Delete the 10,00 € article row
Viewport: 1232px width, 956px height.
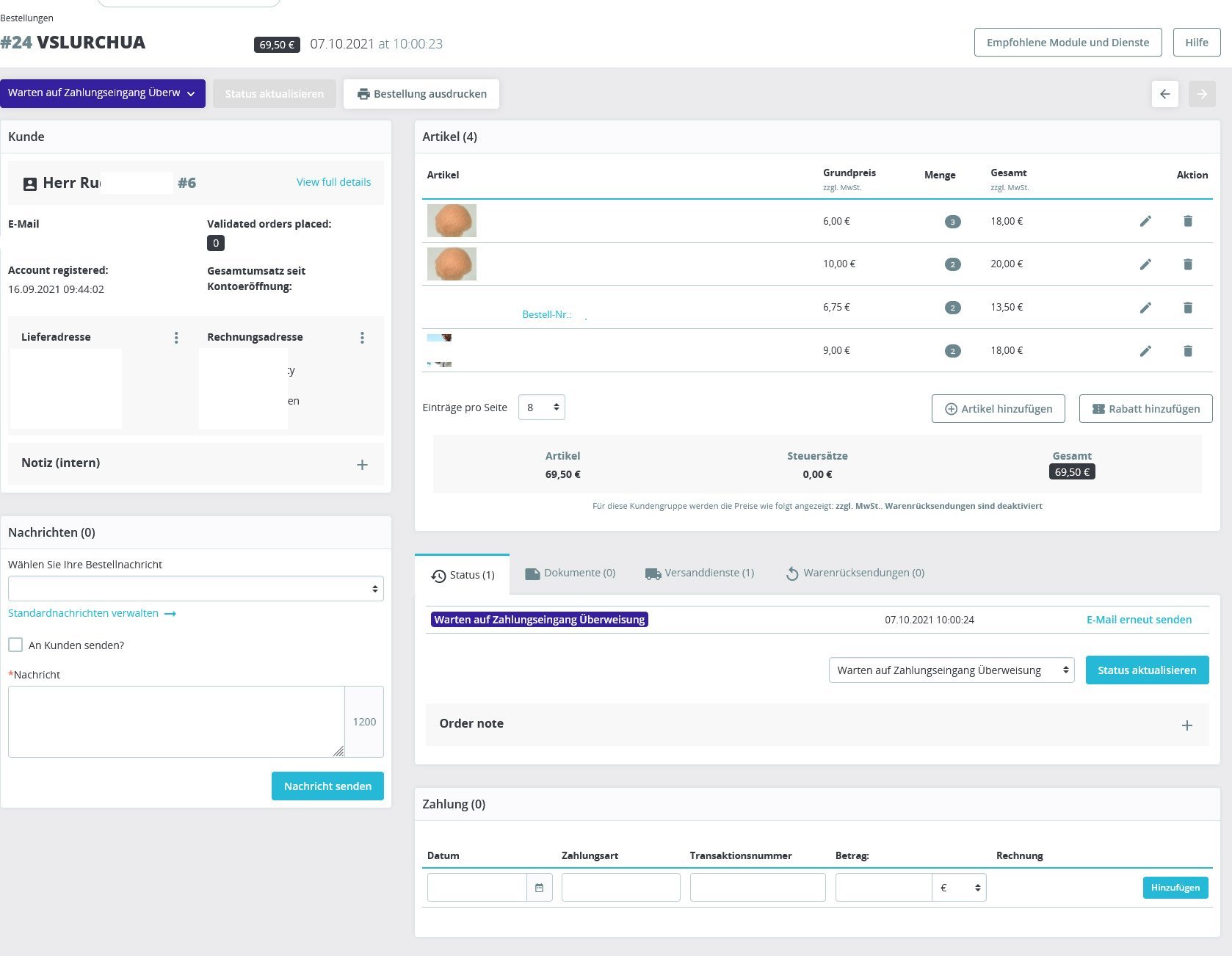point(1188,264)
